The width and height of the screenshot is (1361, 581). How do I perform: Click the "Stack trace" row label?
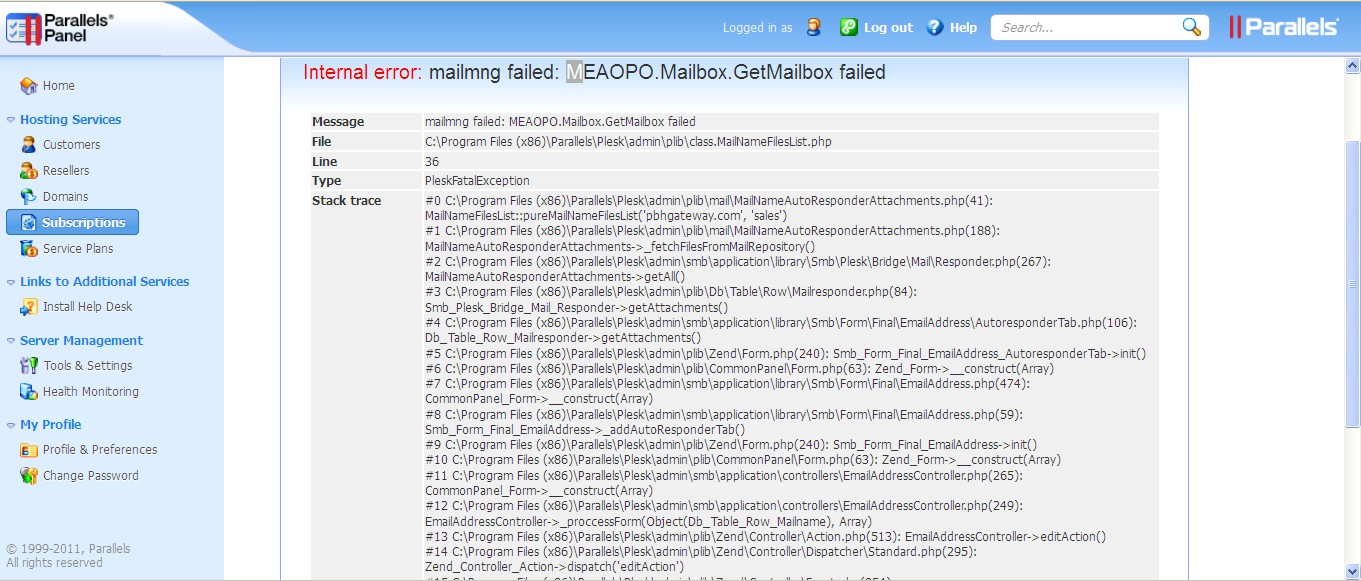346,201
